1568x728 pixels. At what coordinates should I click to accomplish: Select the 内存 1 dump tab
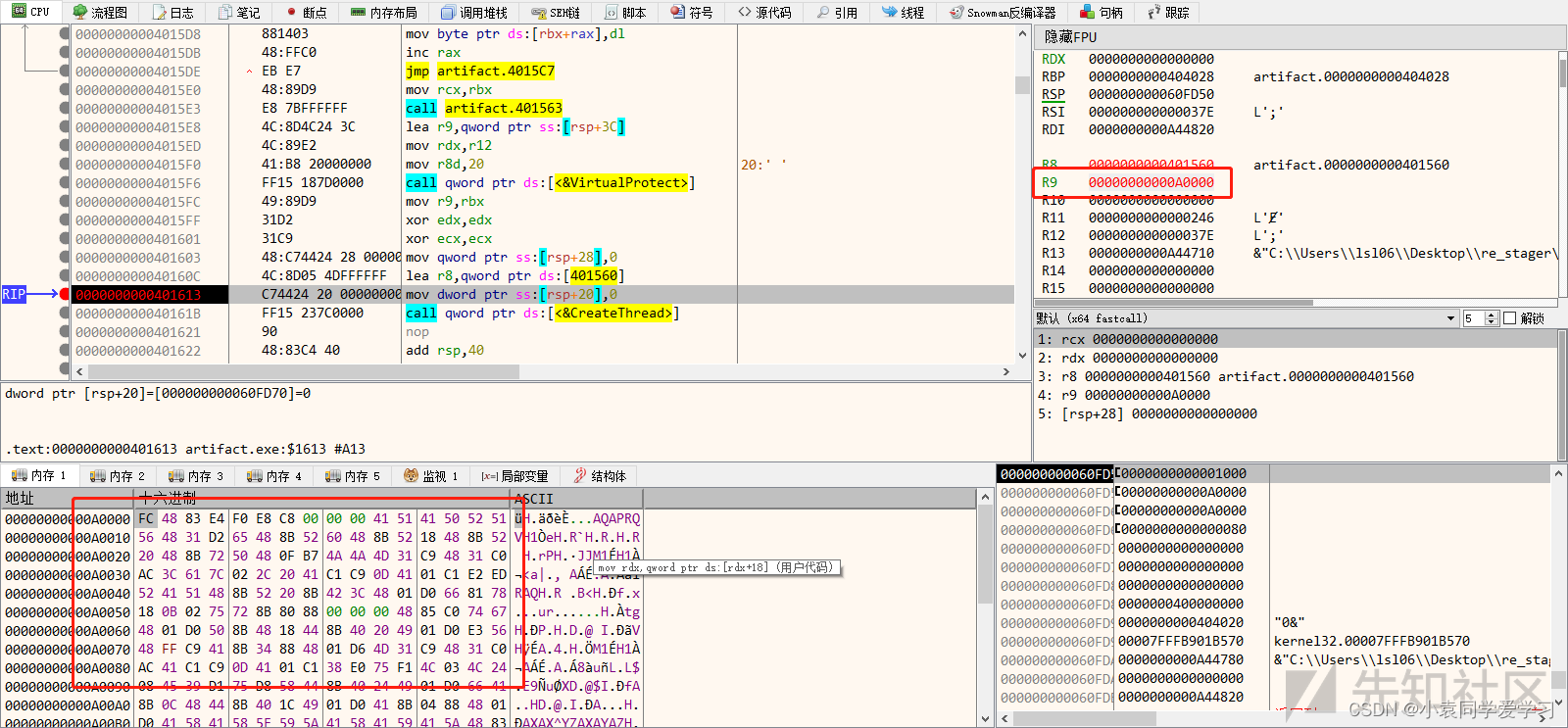[x=39, y=475]
